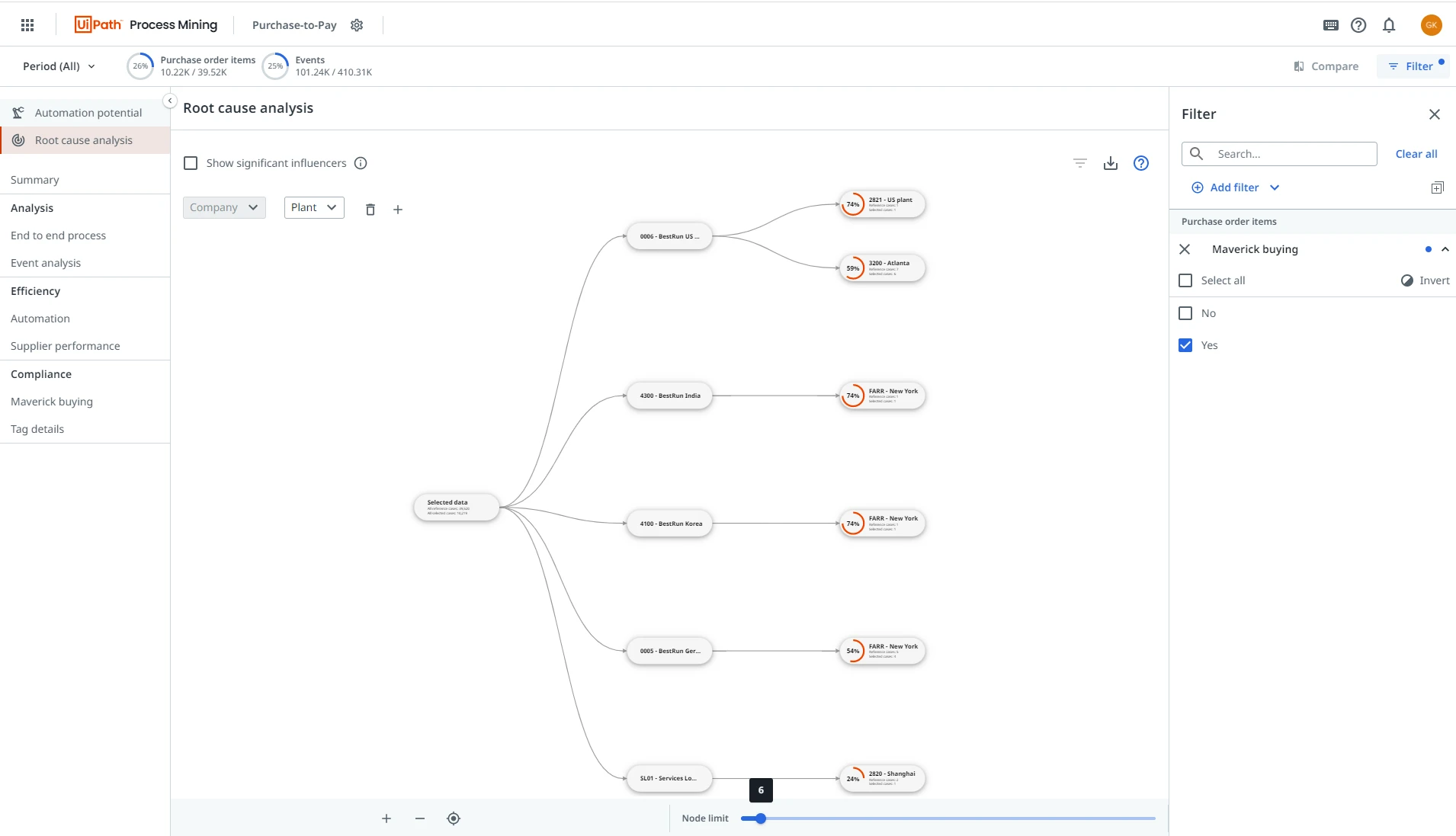Open the help question mark icon
Screen dimensions: 1456x836
coord(1358,25)
